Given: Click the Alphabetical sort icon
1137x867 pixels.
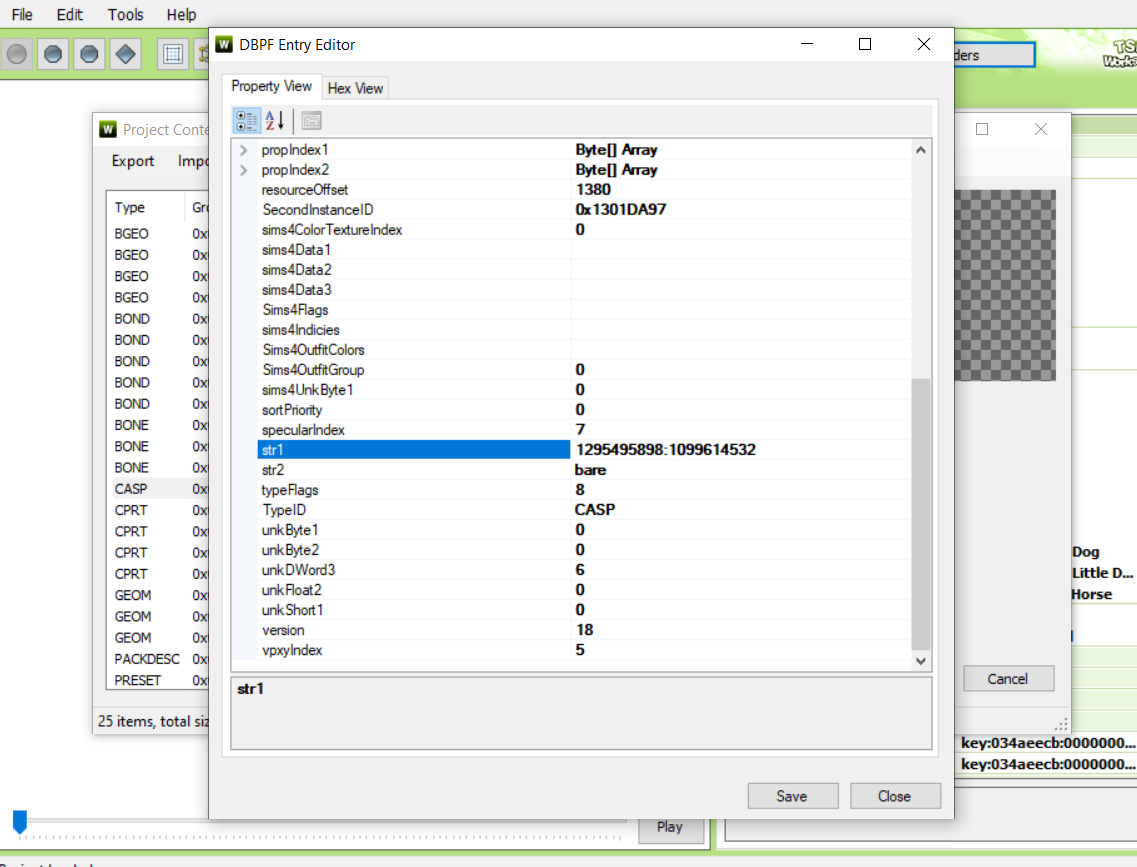Looking at the screenshot, I should 275,120.
